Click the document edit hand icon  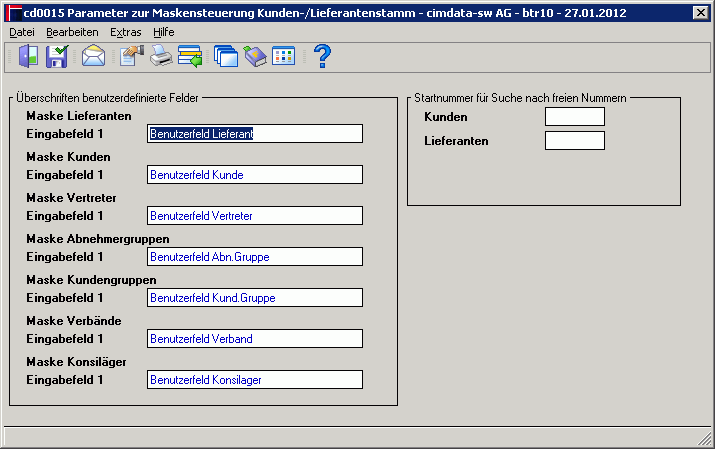pyautogui.click(x=132, y=57)
